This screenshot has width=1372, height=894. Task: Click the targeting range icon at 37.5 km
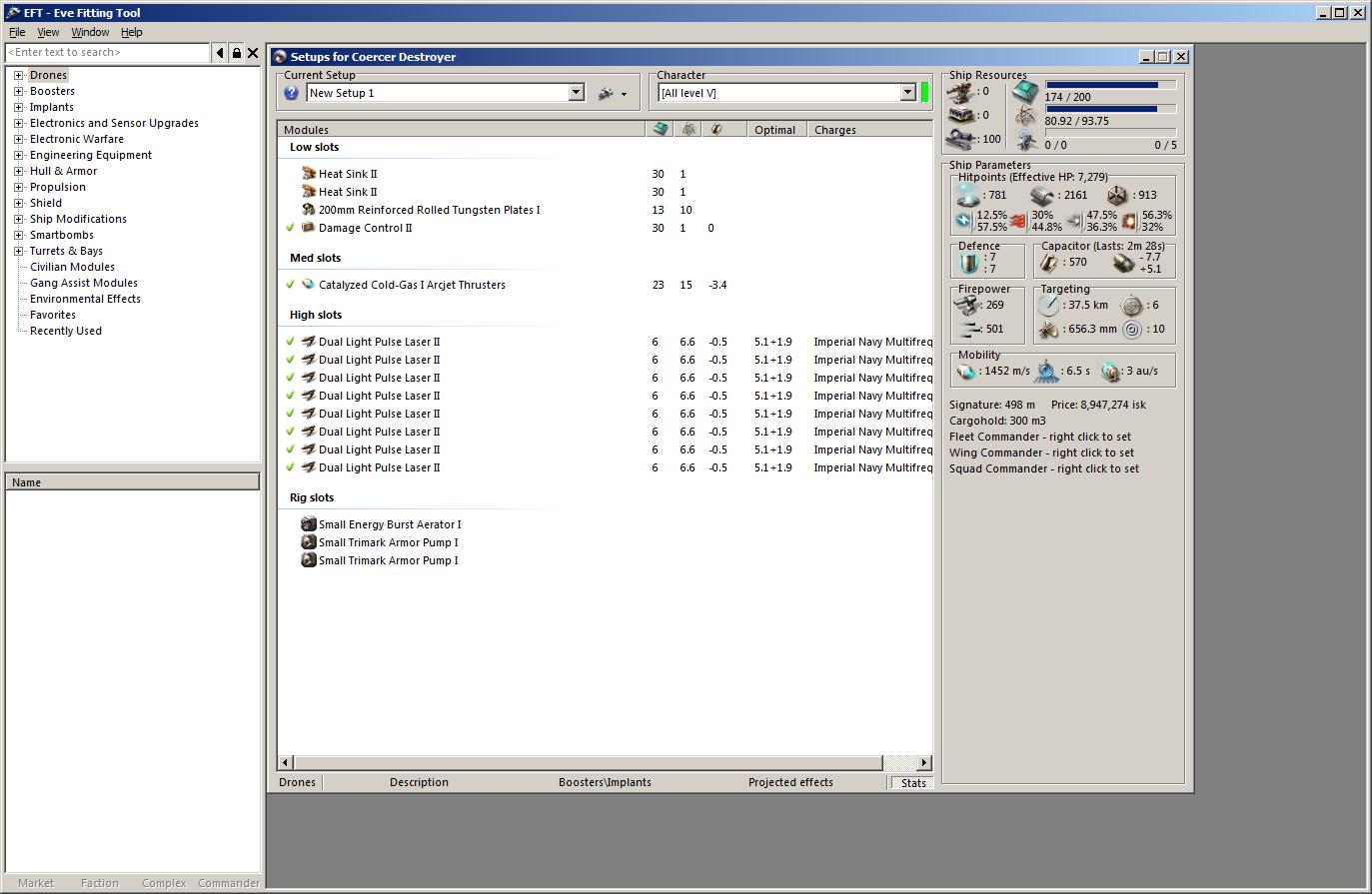tap(1048, 305)
